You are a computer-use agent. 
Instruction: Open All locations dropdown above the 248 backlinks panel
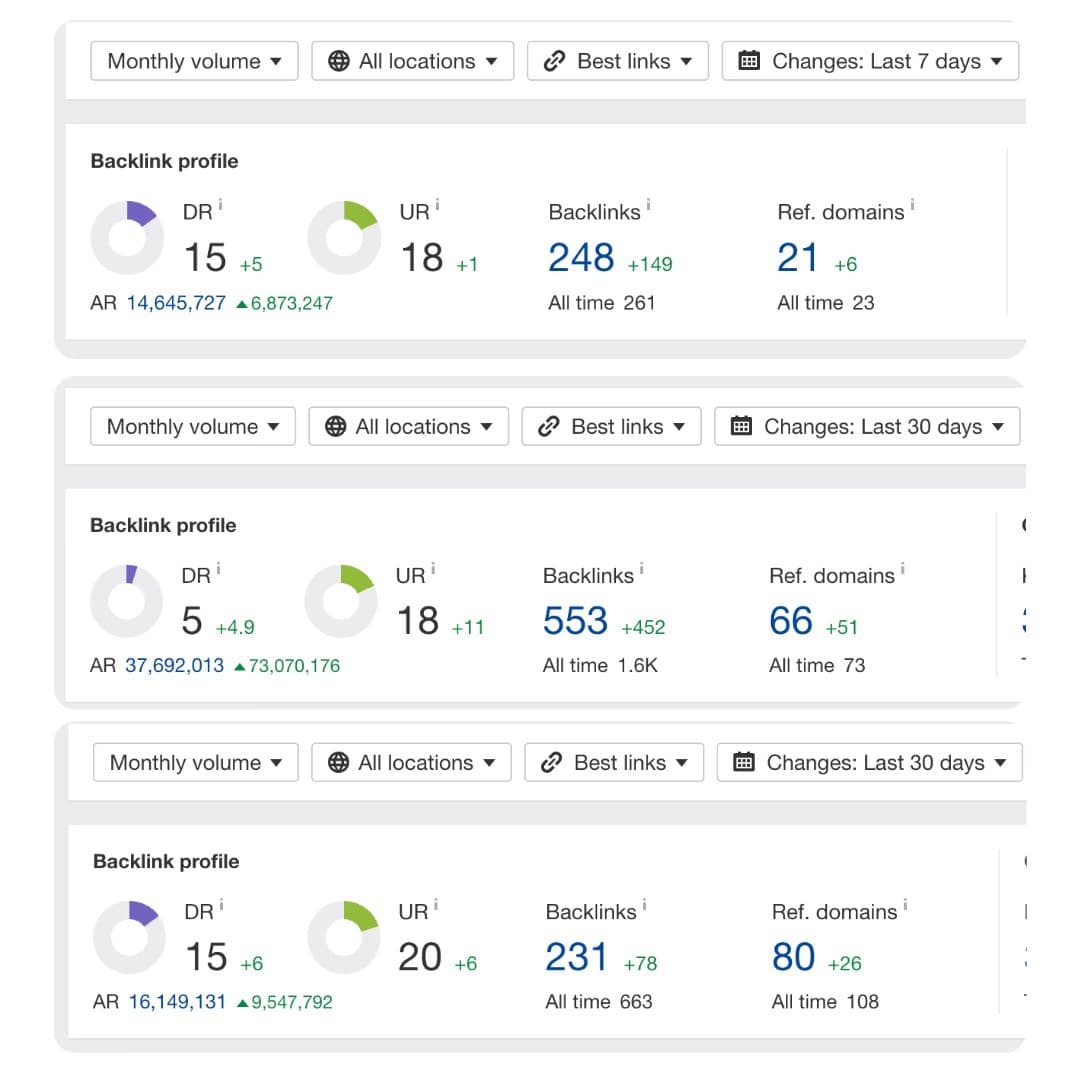click(413, 61)
